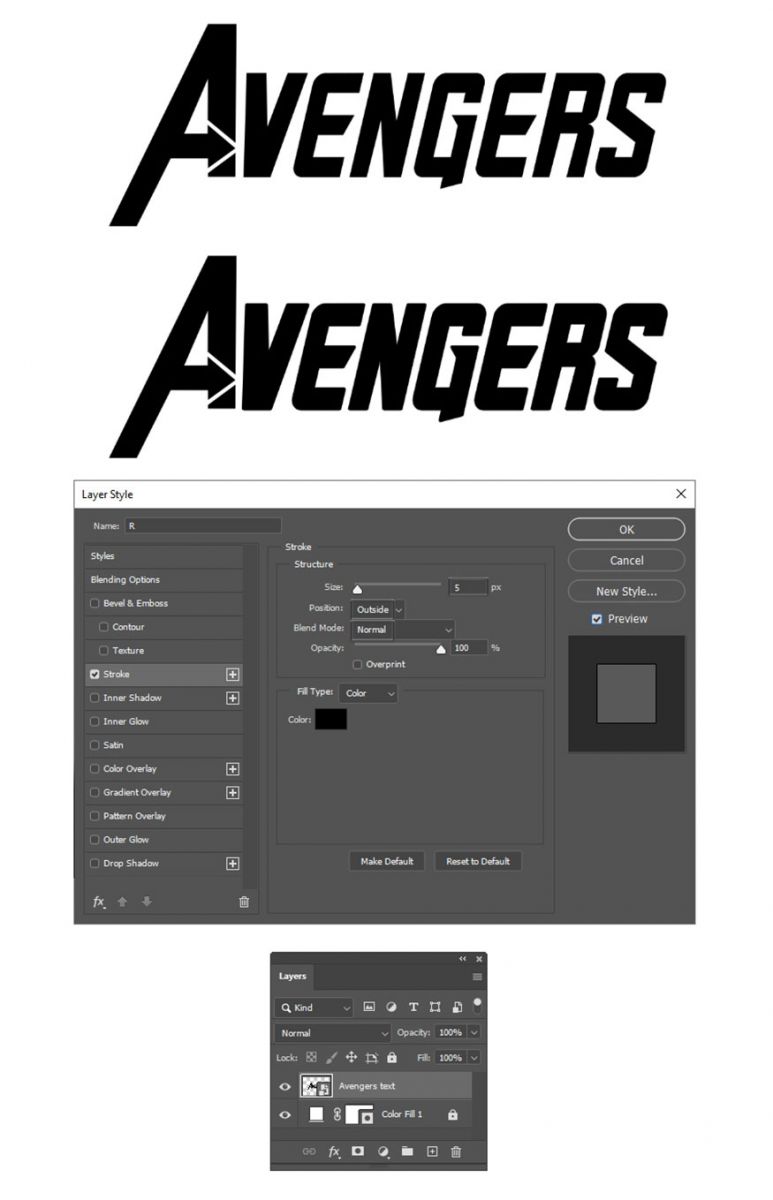Lock transparent pixels in Layers panel

311,1057
